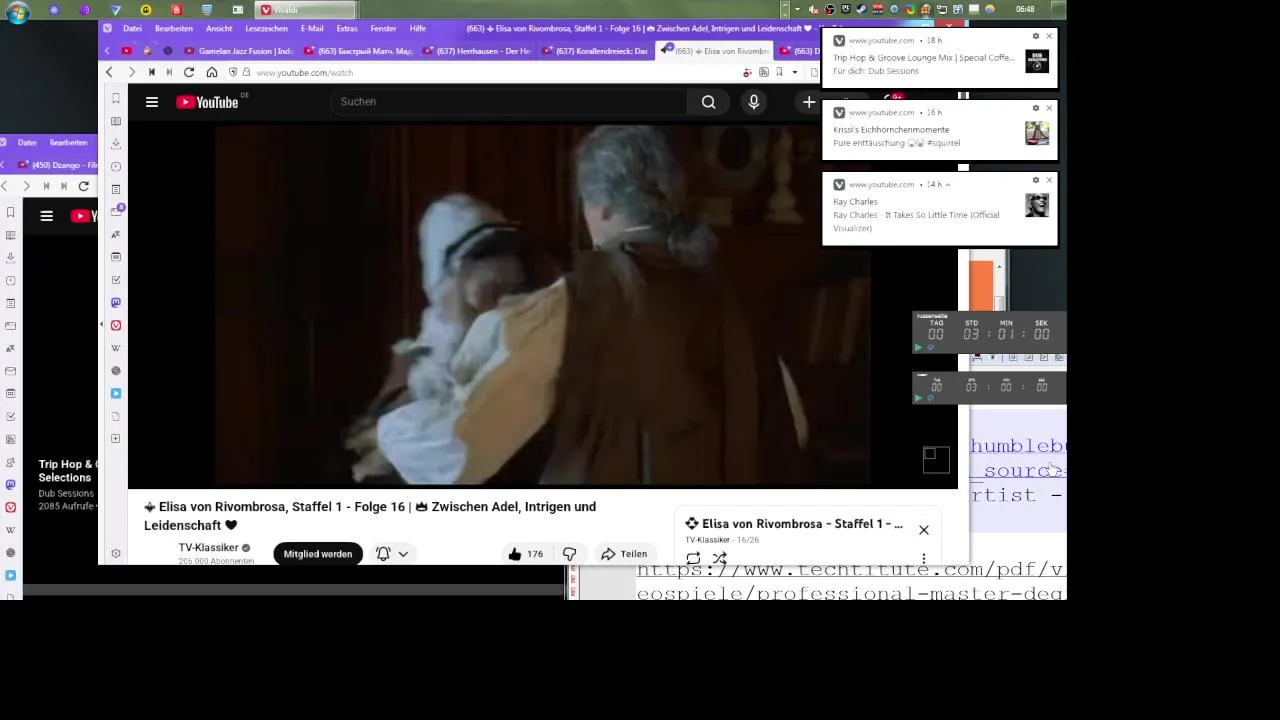Go to the home page via house icon
Screen dimensions: 1280x720
(x=212, y=72)
